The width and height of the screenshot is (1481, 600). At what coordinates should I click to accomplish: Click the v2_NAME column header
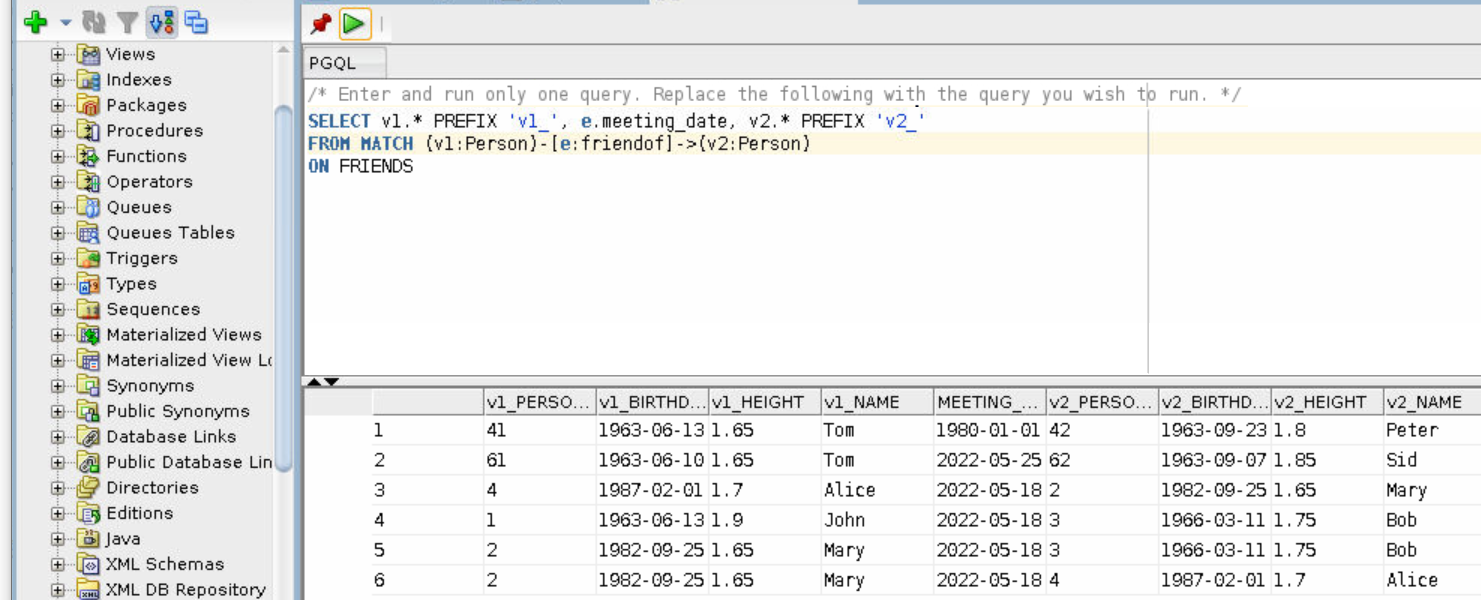[1432, 402]
